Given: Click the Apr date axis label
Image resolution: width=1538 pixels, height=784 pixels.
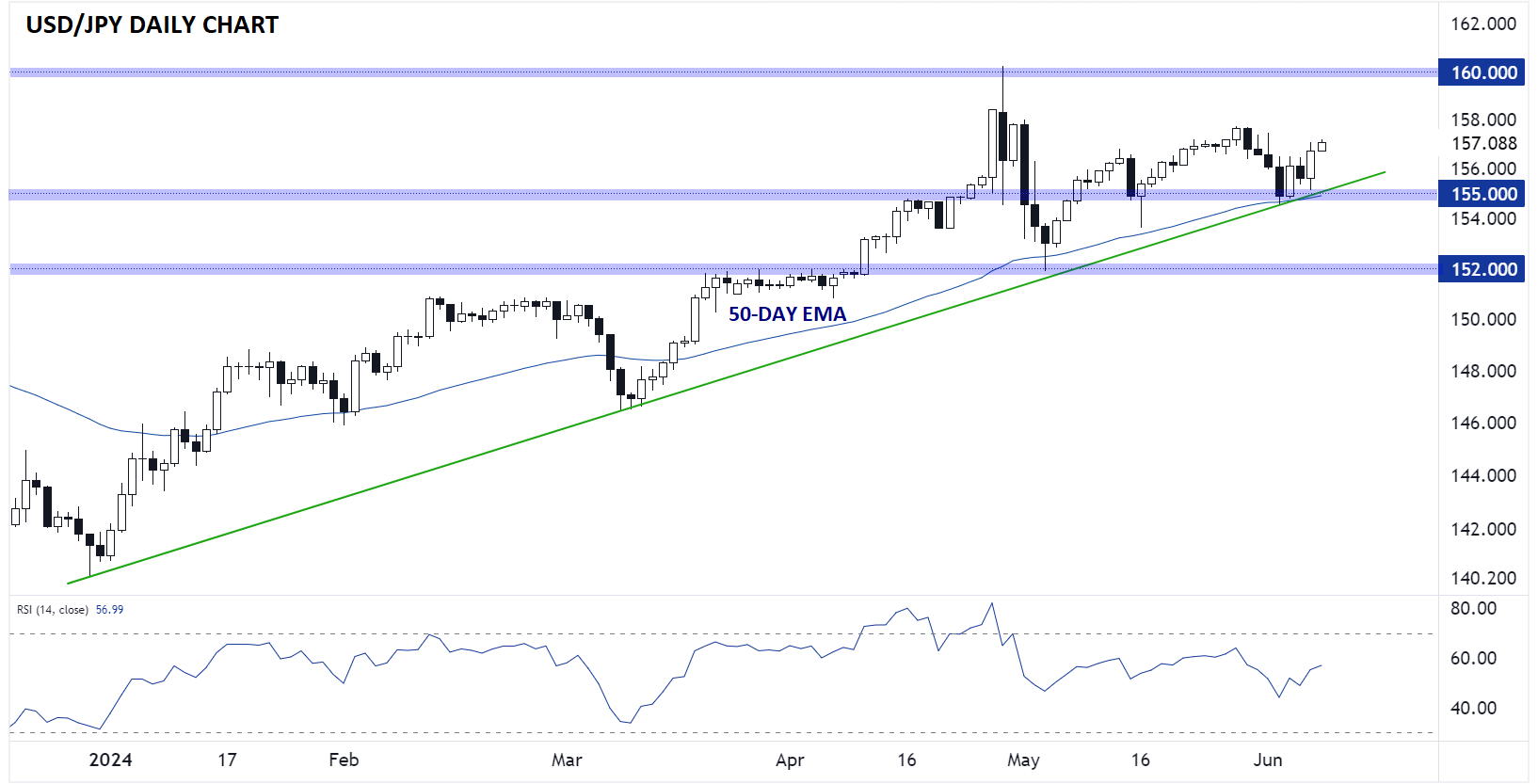Looking at the screenshot, I should 790,760.
